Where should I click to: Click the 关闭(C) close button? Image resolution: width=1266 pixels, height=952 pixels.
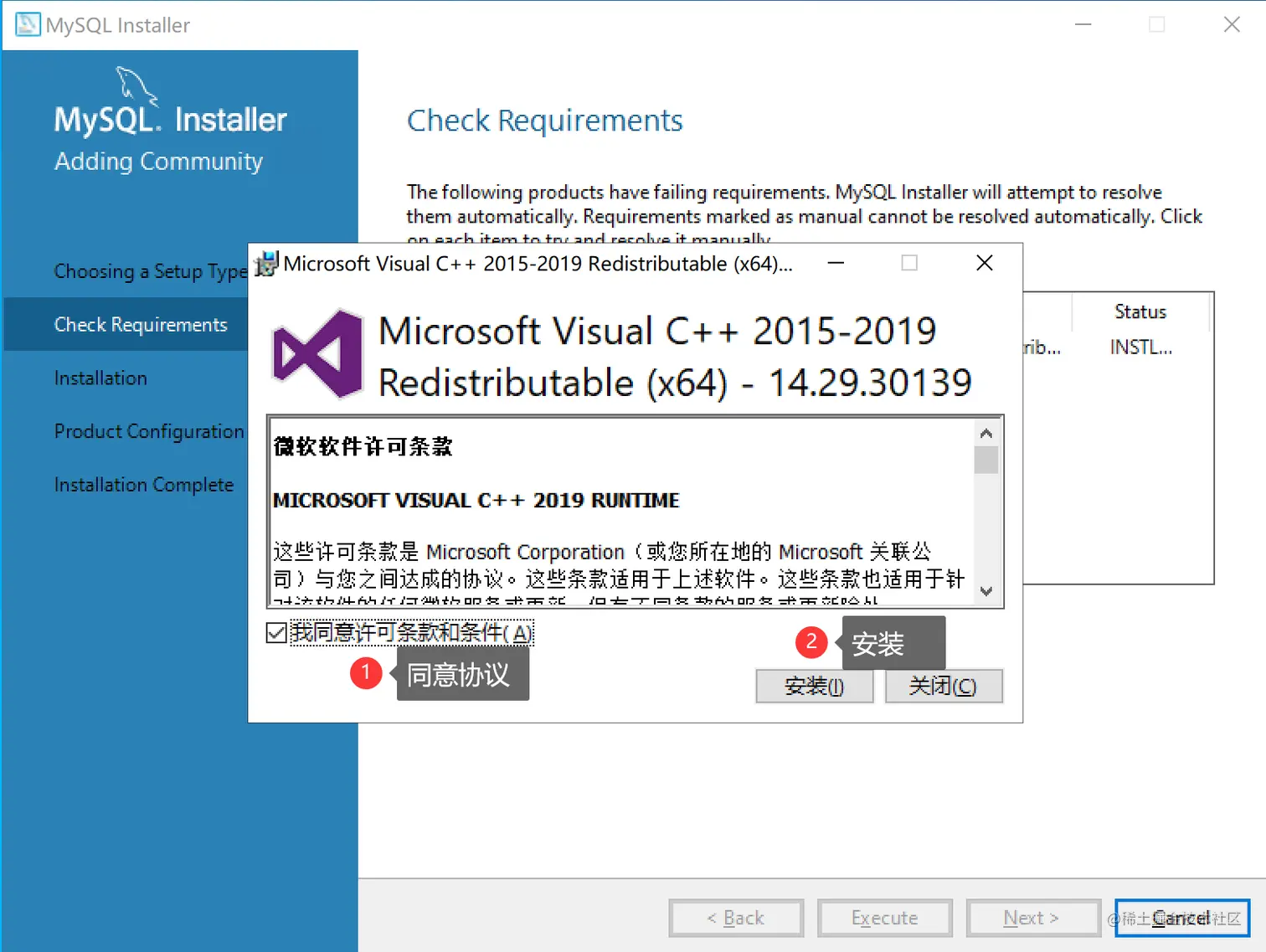pos(944,687)
